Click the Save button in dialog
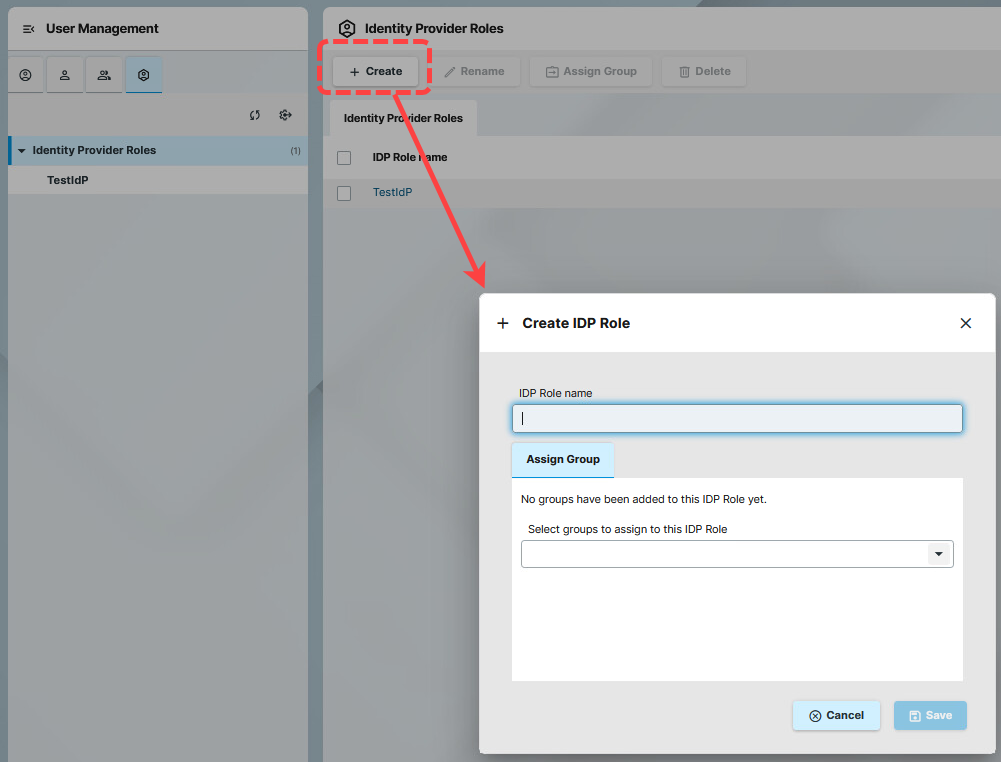Image resolution: width=1001 pixels, height=762 pixels. point(930,715)
